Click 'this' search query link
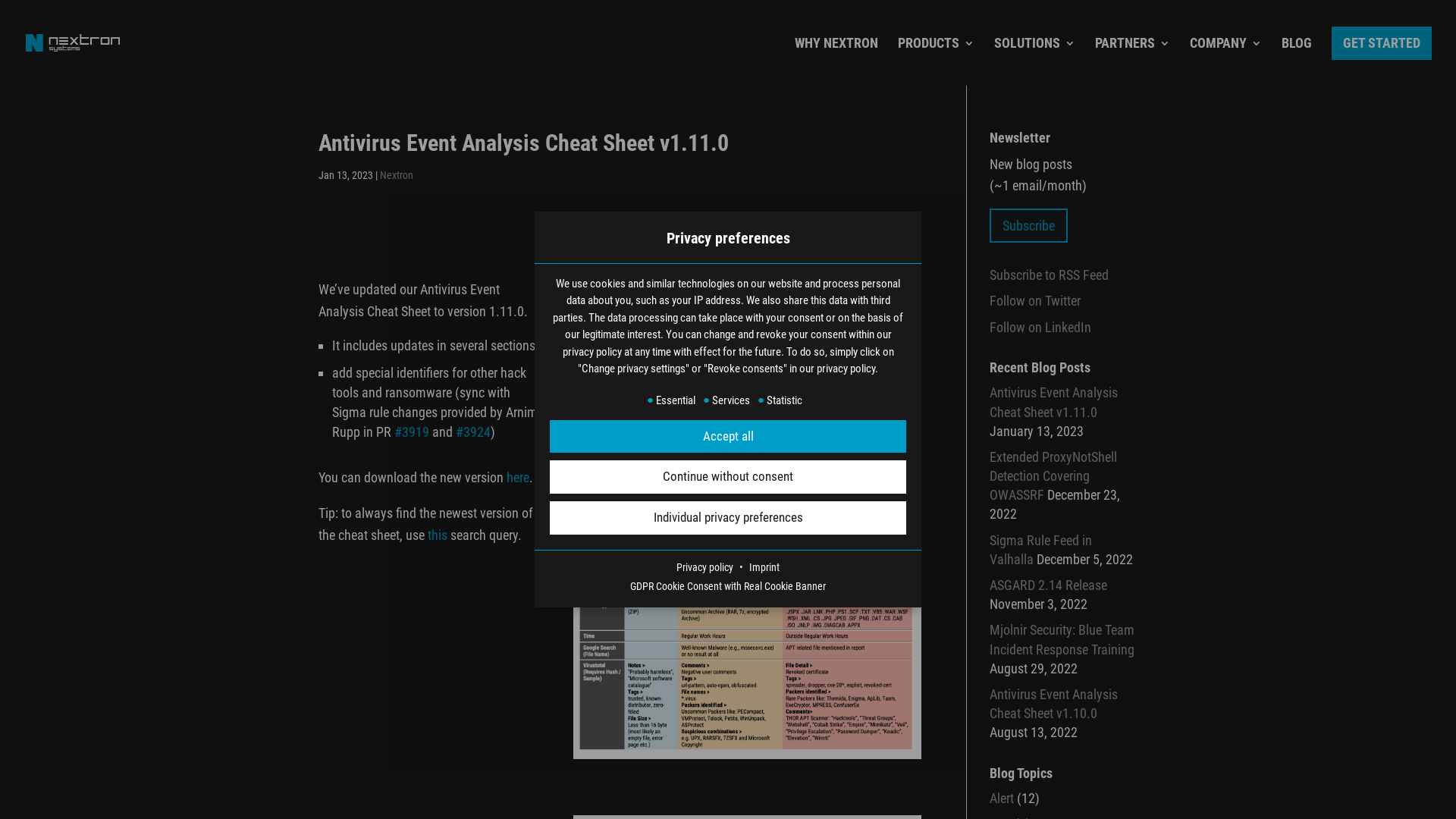The width and height of the screenshot is (1456, 819). (x=437, y=535)
